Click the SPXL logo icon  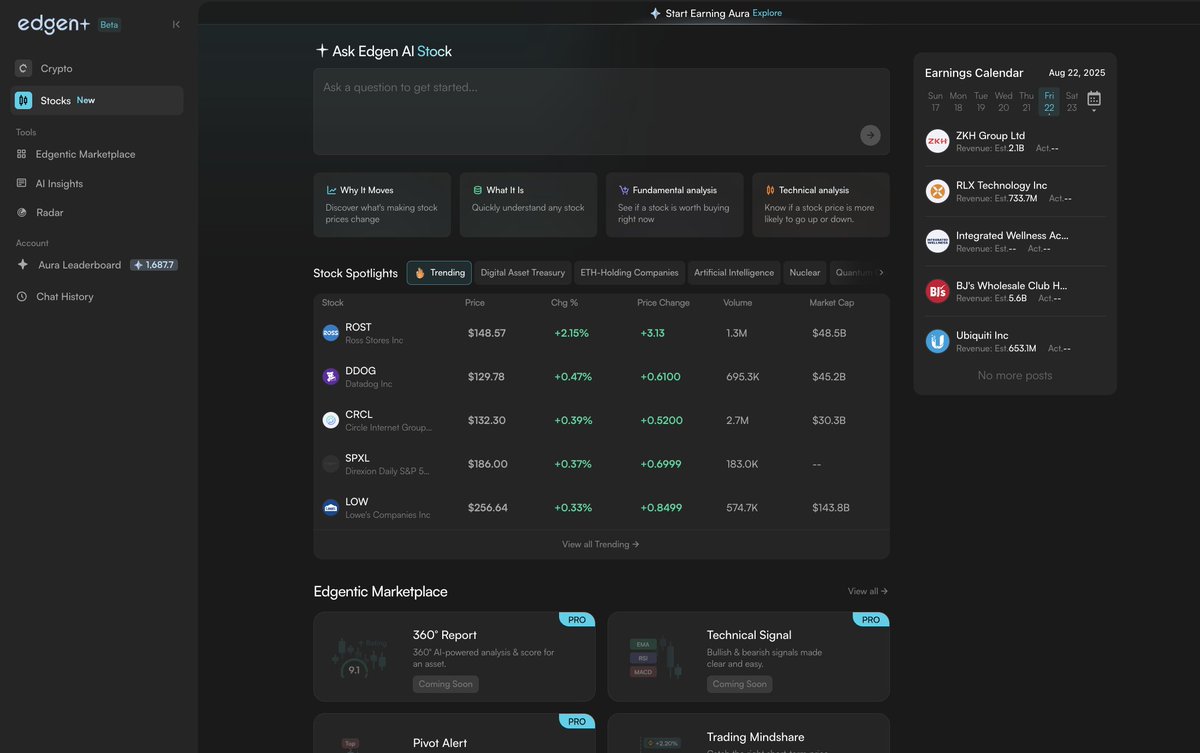(331, 464)
